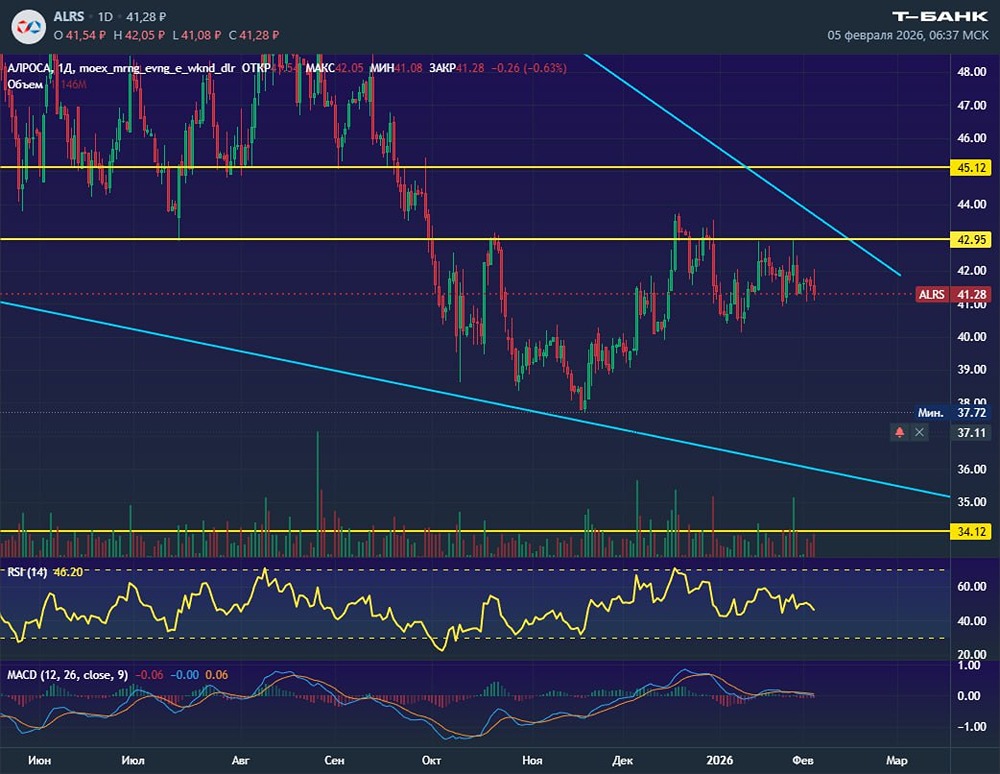Click the Окт month label on time axis

(x=432, y=760)
